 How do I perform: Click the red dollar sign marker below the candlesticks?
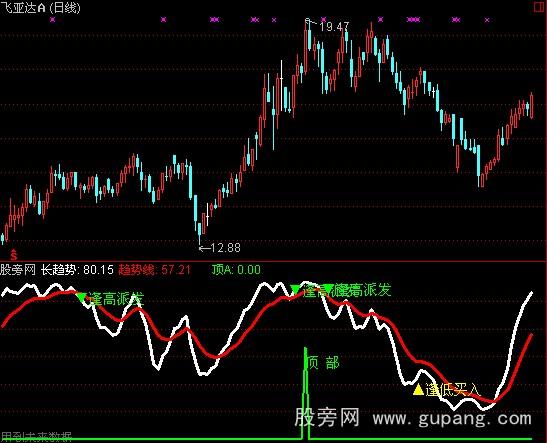[x=14, y=255]
